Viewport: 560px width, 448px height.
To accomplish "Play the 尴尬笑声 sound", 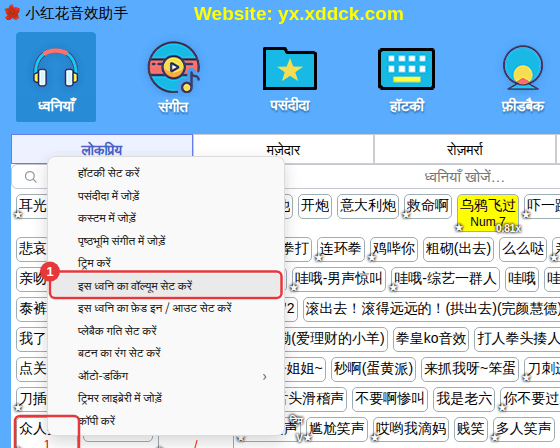I will coord(337,429).
